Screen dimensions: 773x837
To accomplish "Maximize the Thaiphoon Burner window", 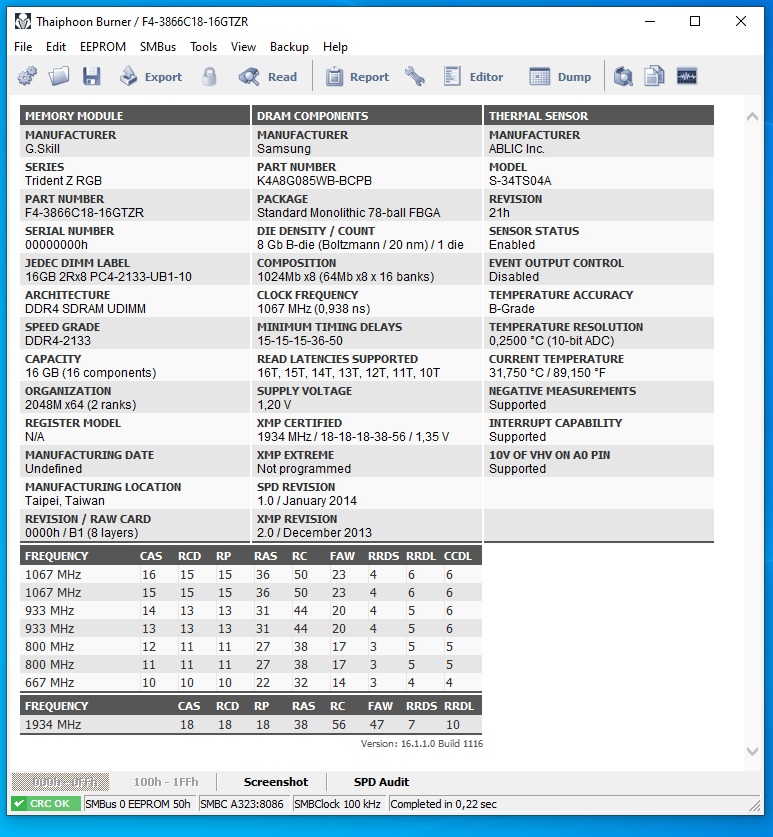I will (x=695, y=21).
